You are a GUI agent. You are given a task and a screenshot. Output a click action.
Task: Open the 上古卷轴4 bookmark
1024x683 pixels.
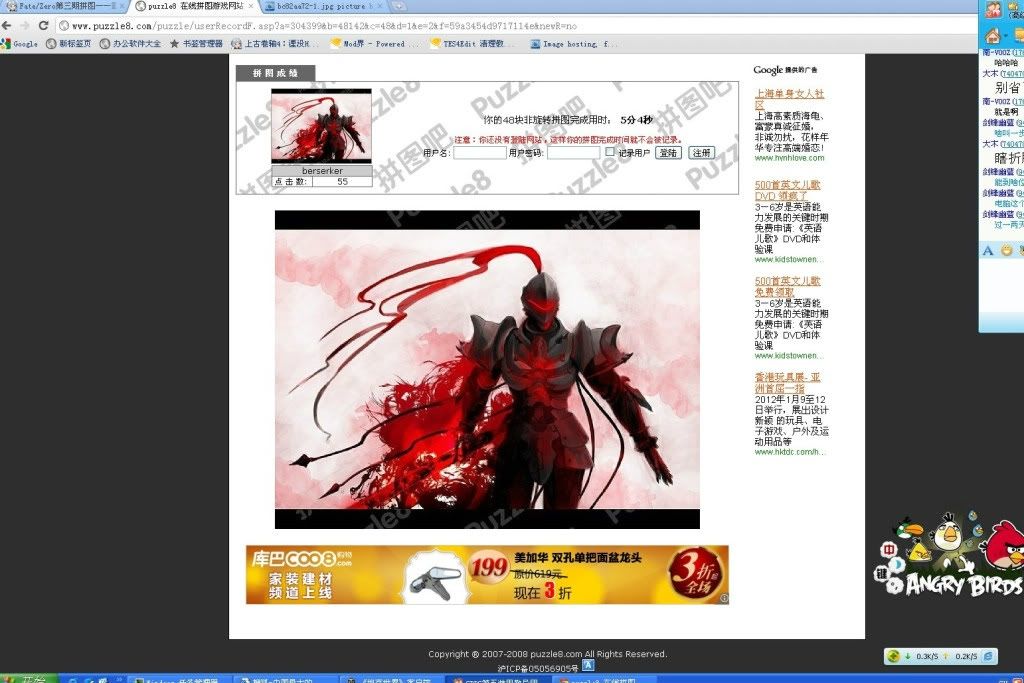[274, 44]
